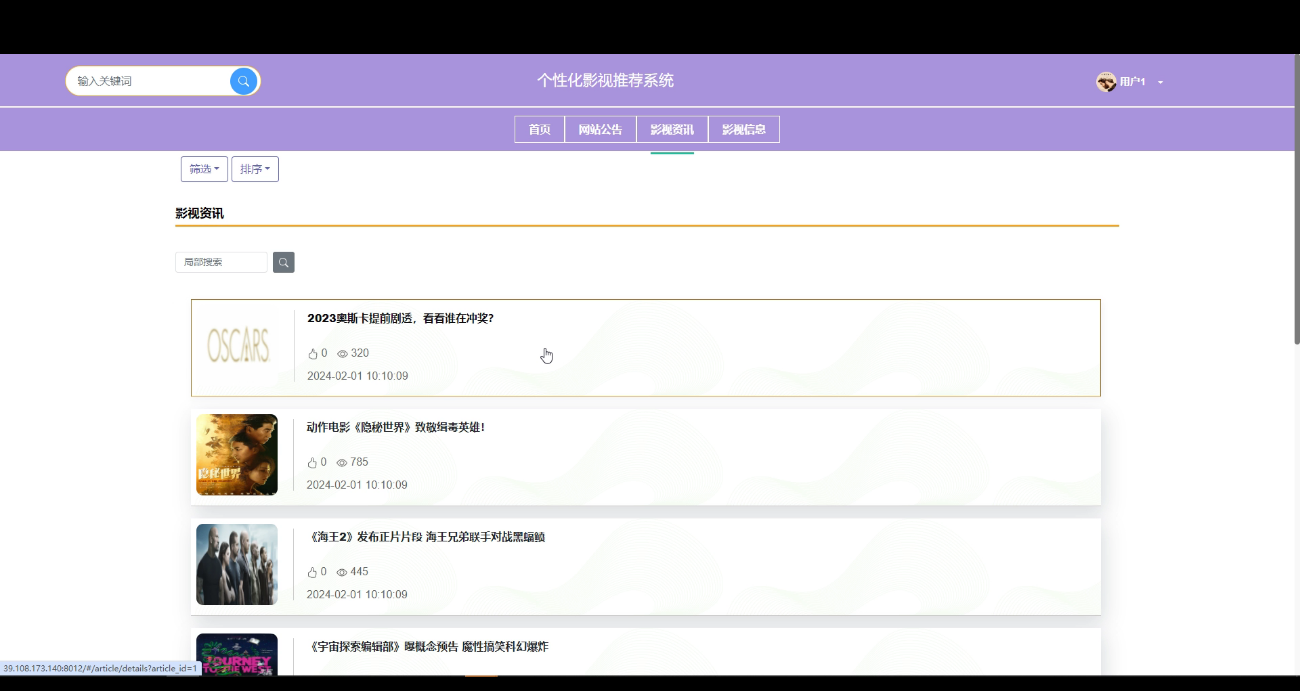Open the 筛选 filter dropdown
The width and height of the screenshot is (1300, 691).
click(x=204, y=168)
